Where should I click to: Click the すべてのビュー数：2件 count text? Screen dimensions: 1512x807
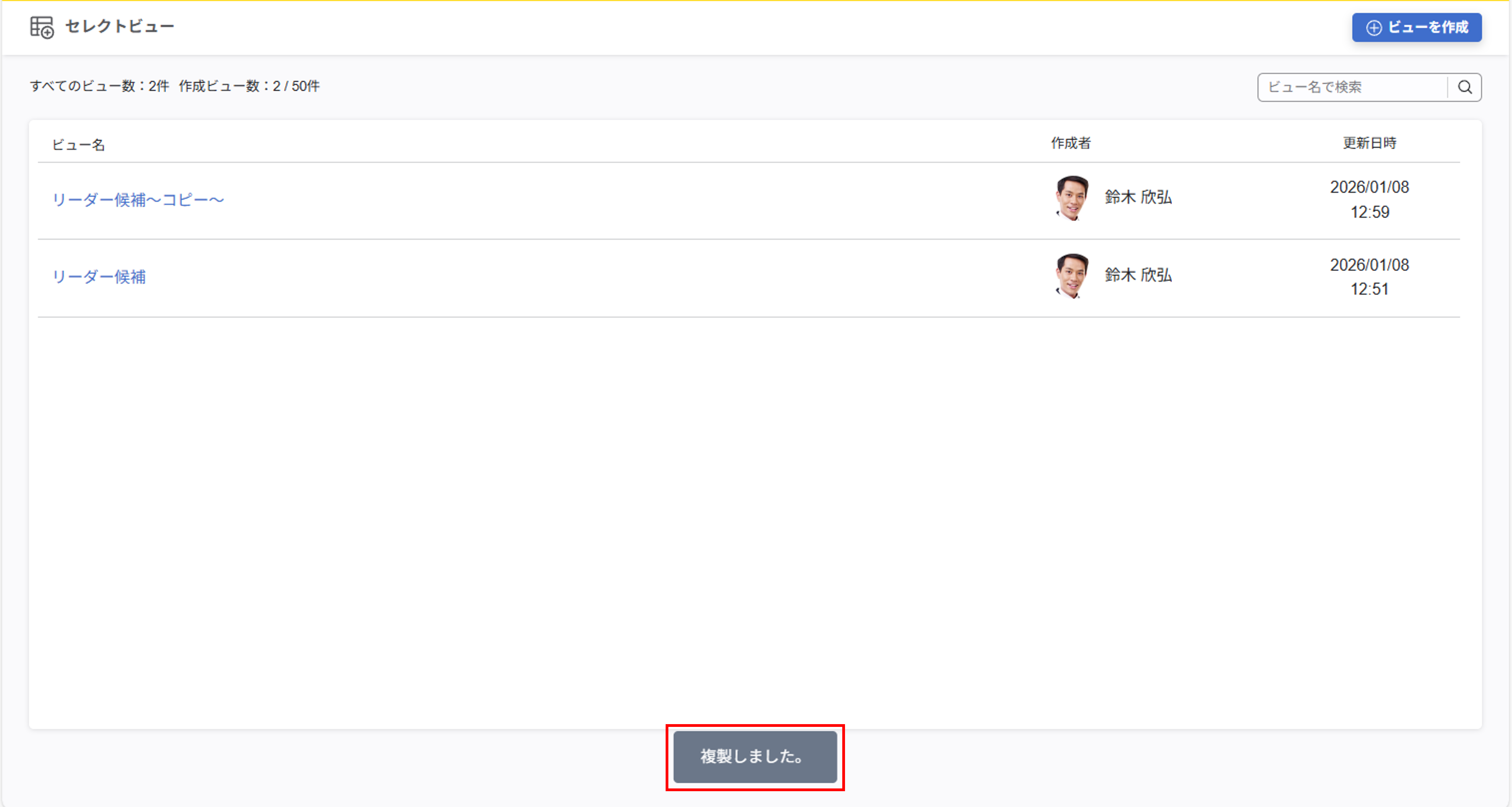[100, 86]
